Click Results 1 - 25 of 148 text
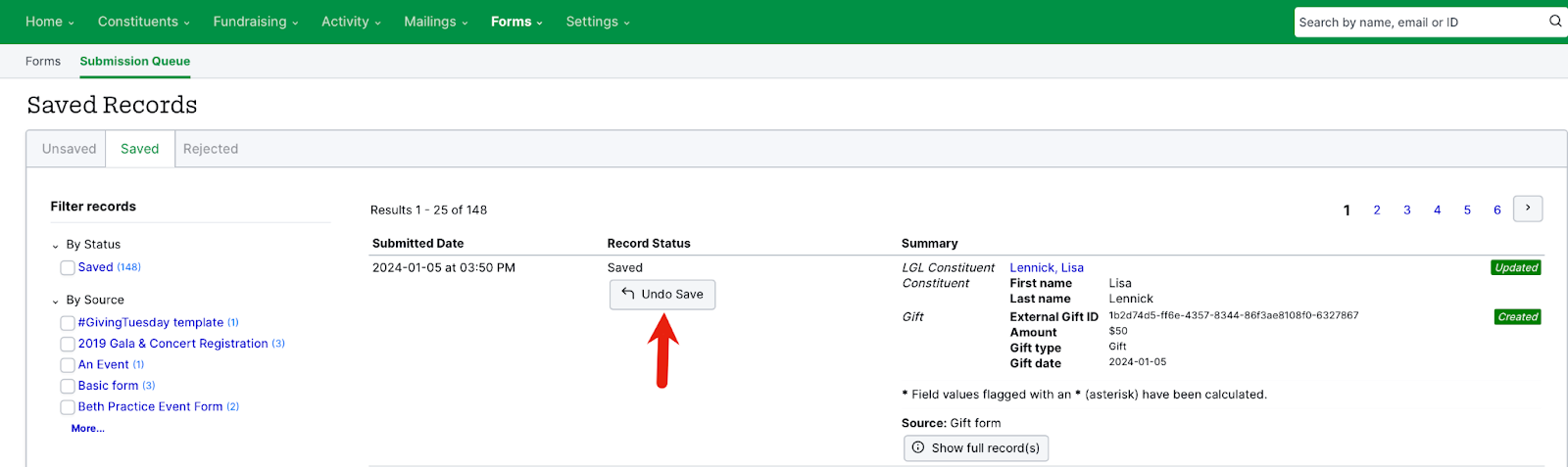 click(x=428, y=210)
